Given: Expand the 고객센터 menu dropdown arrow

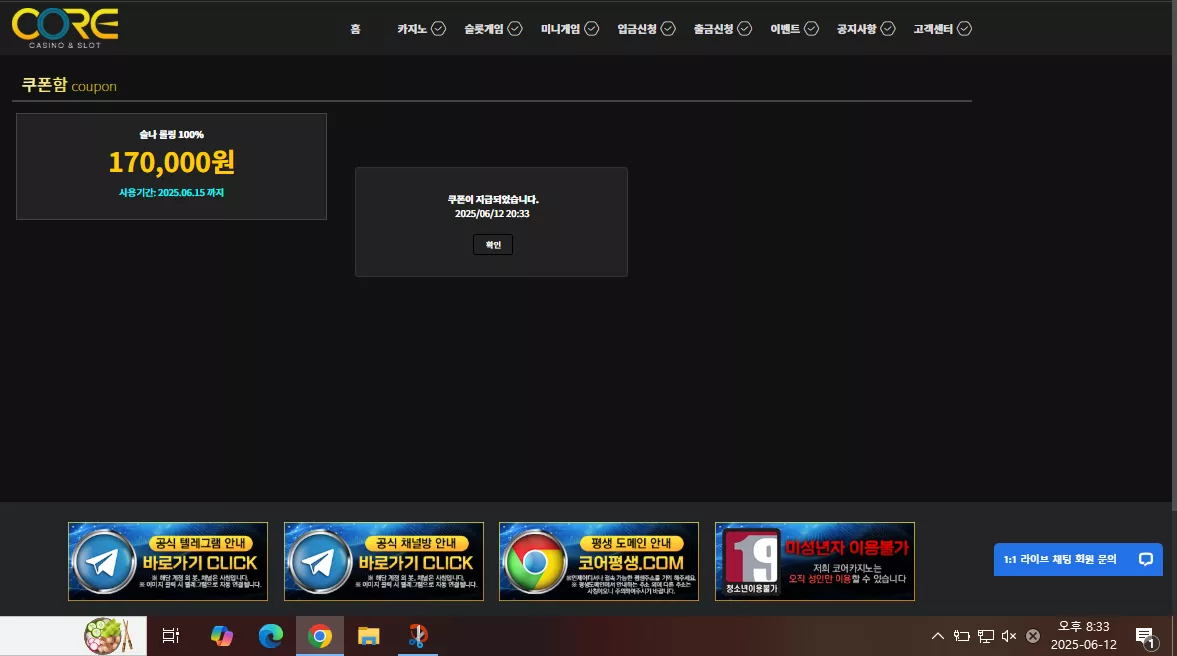Looking at the screenshot, I should point(965,29).
